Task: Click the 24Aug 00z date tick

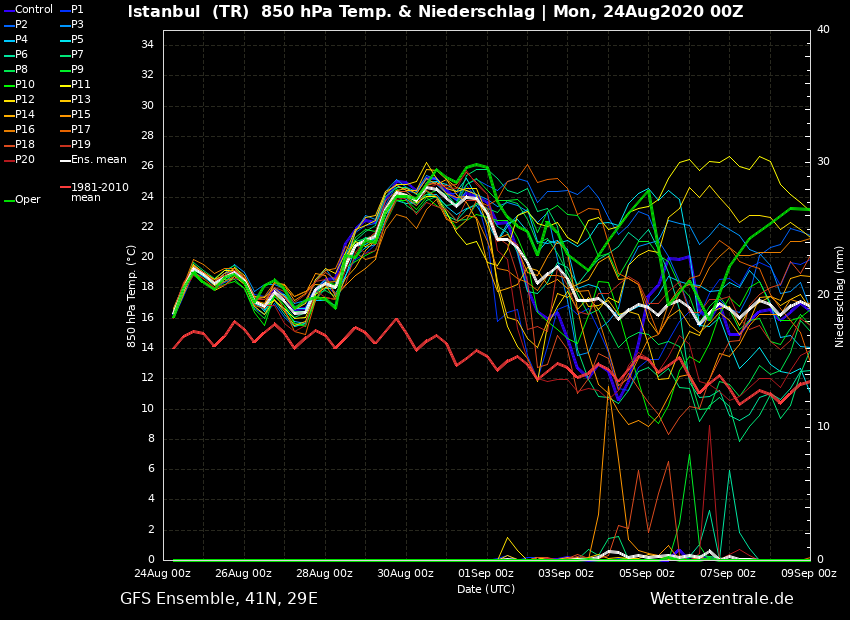Action: (163, 574)
